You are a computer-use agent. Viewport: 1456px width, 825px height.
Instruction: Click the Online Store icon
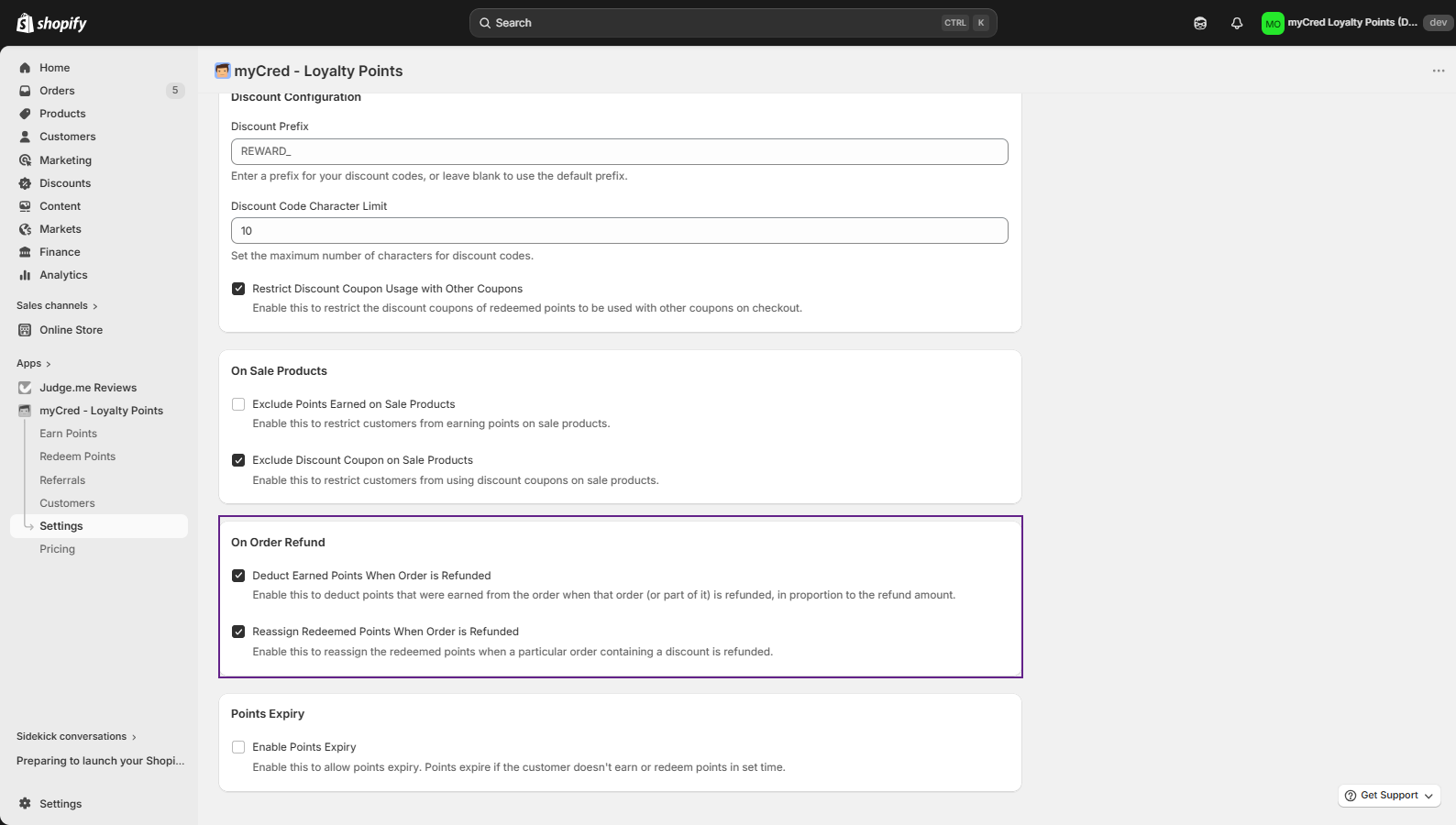click(x=25, y=330)
